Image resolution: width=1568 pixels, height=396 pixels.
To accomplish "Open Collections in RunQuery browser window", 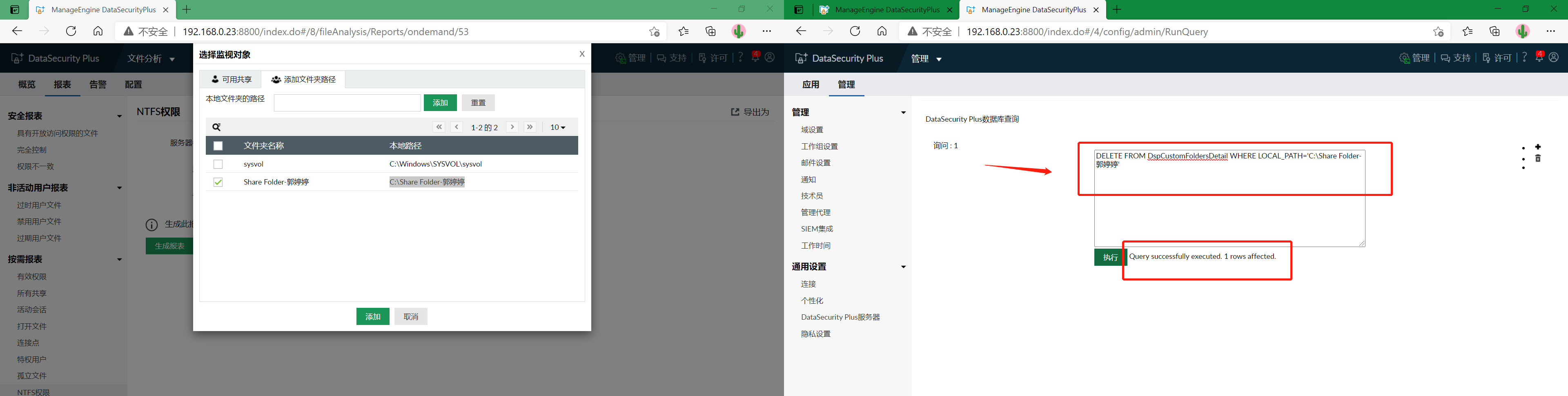I will (x=1494, y=31).
